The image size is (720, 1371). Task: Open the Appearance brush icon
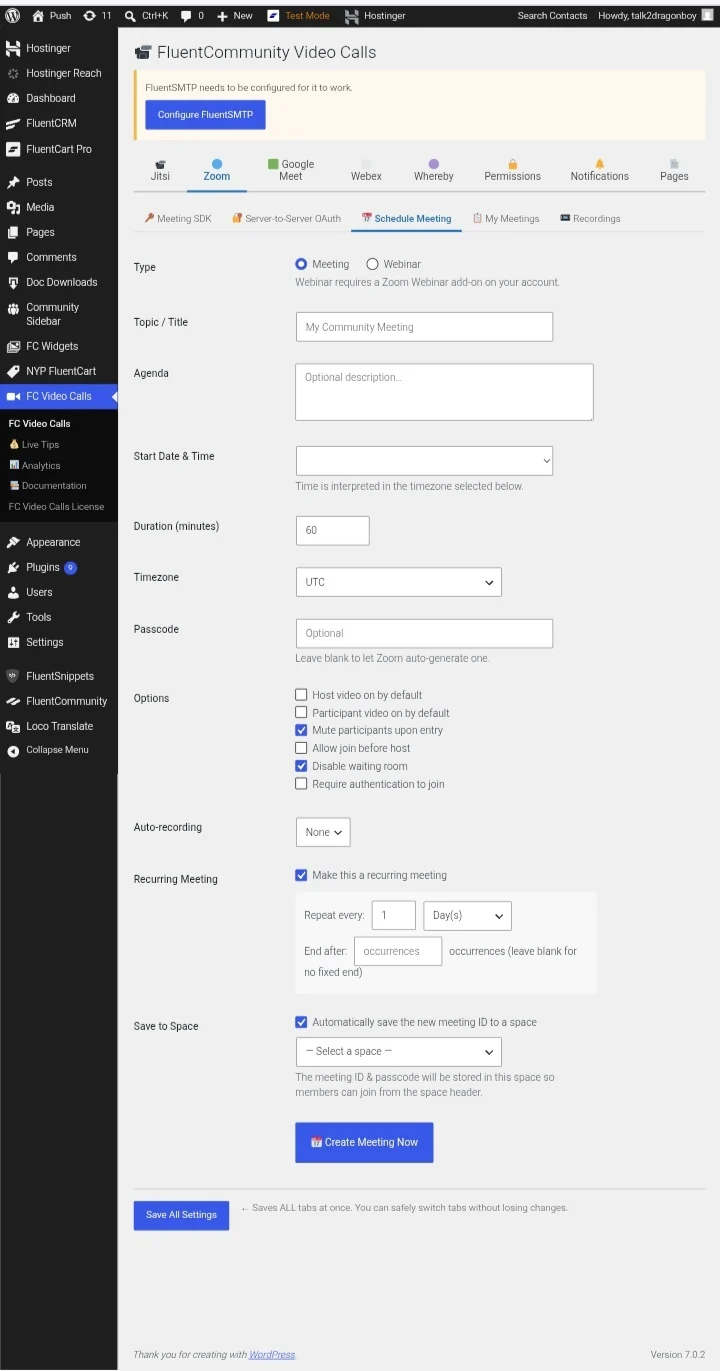coord(13,542)
